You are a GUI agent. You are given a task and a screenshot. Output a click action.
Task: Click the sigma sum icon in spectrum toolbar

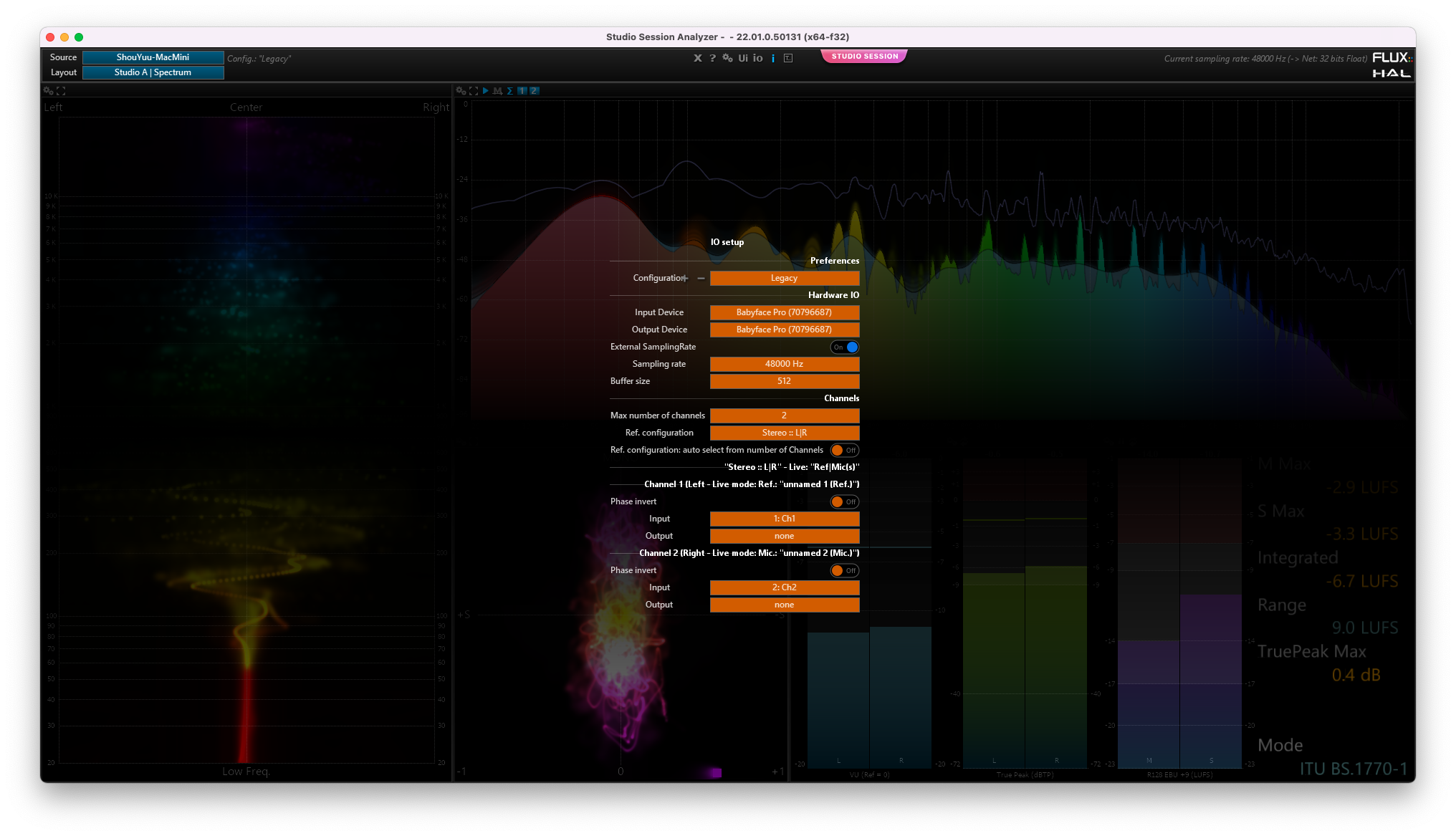509,91
